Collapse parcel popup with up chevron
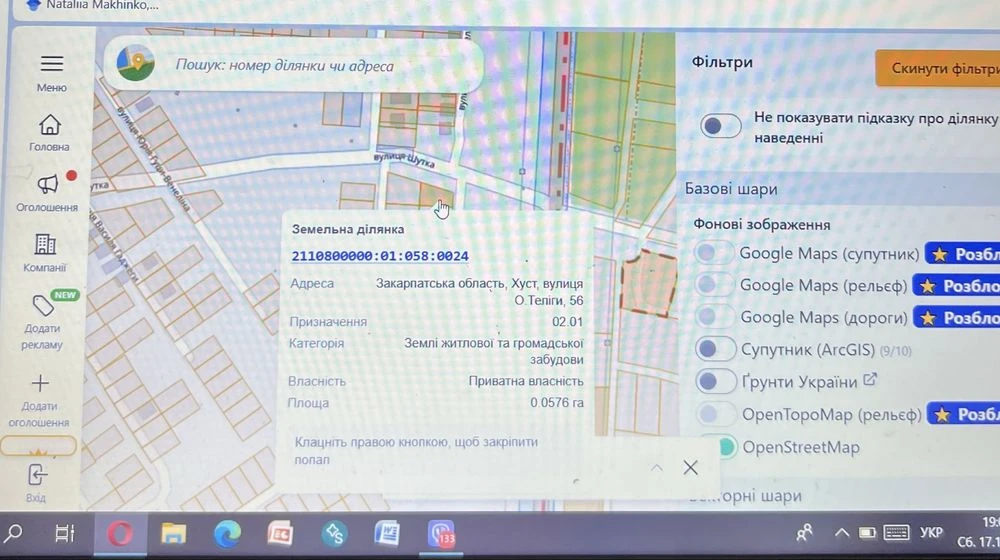 [x=656, y=468]
